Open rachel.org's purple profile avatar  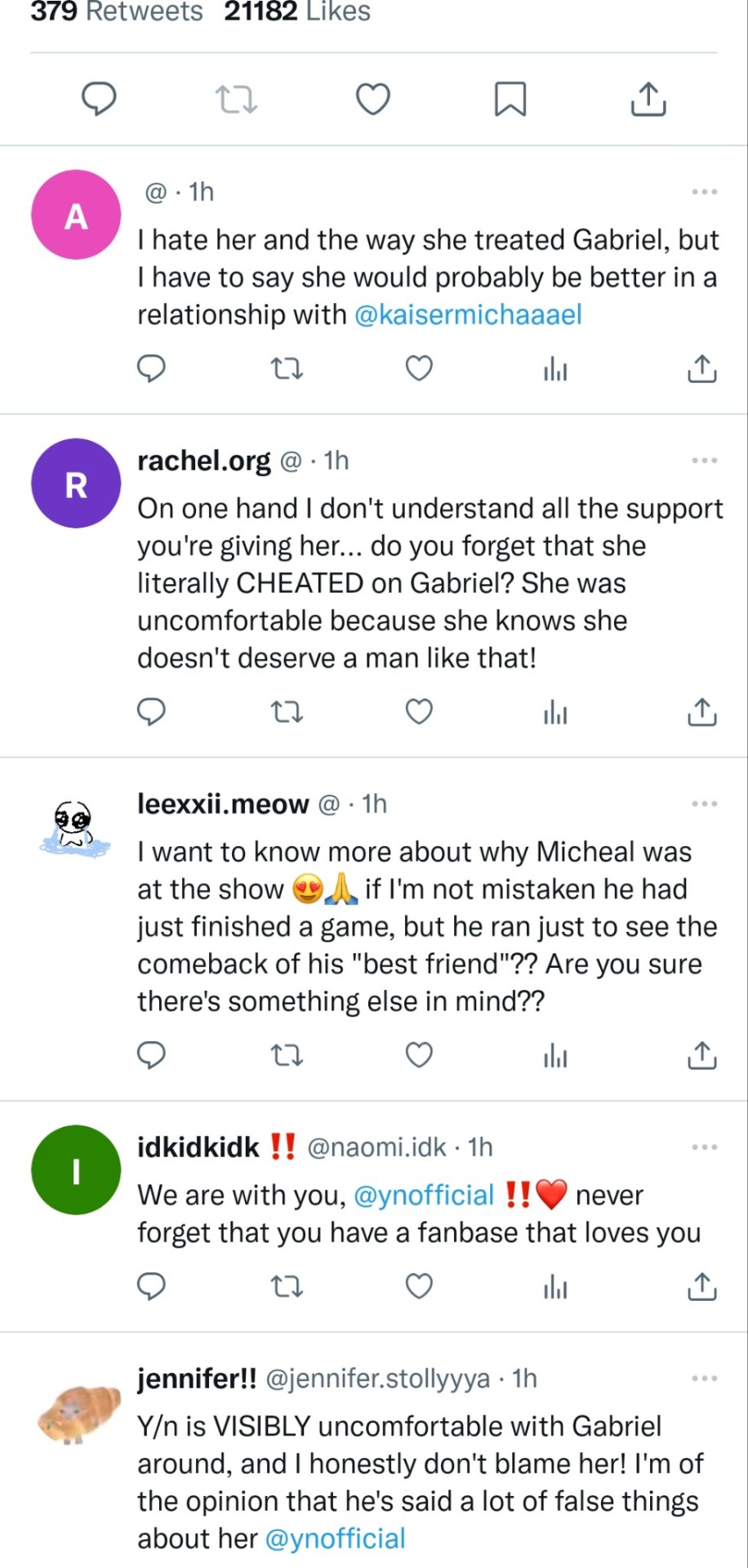pos(76,483)
